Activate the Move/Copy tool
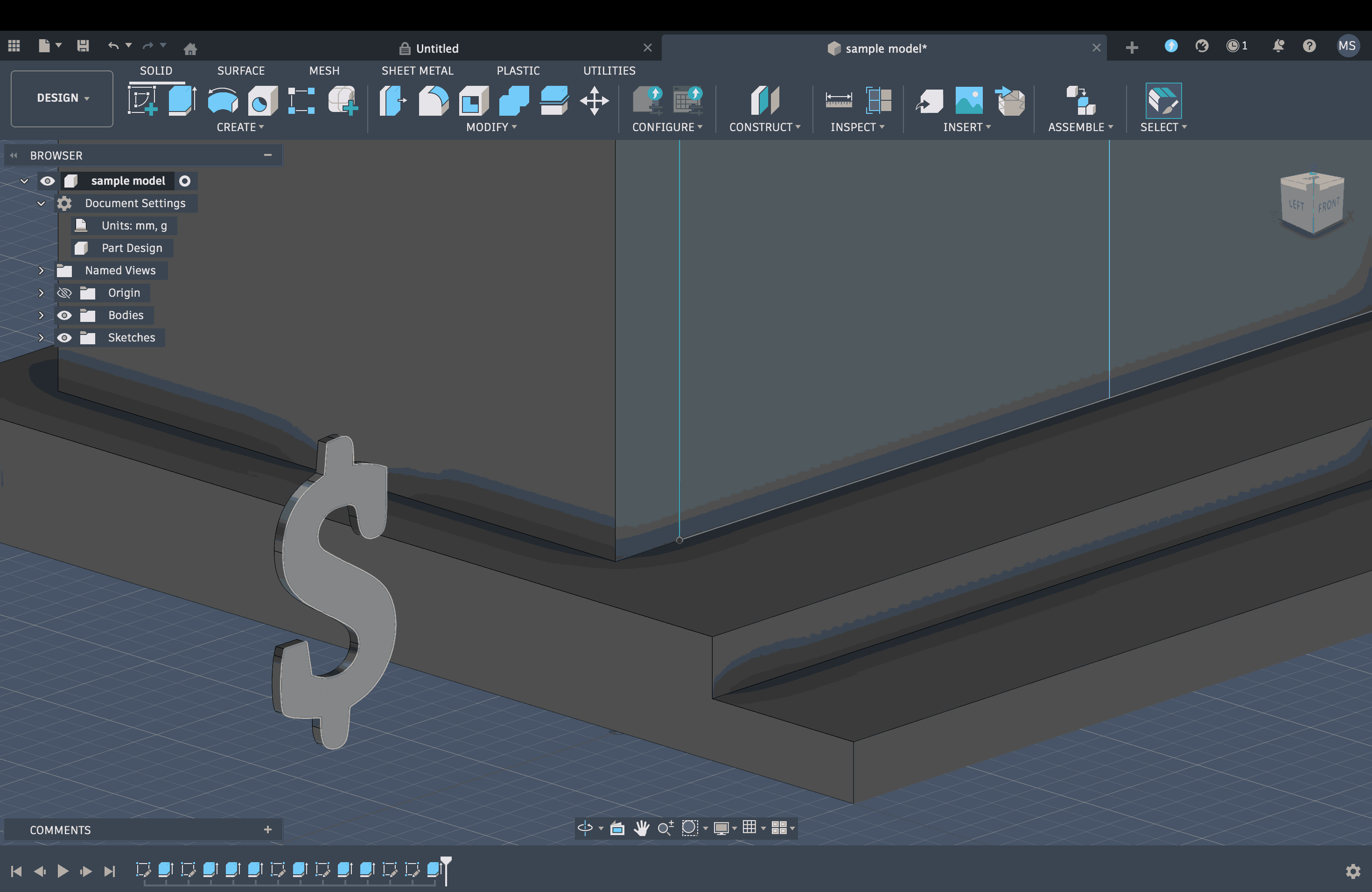This screenshot has height=892, width=1372. [595, 101]
